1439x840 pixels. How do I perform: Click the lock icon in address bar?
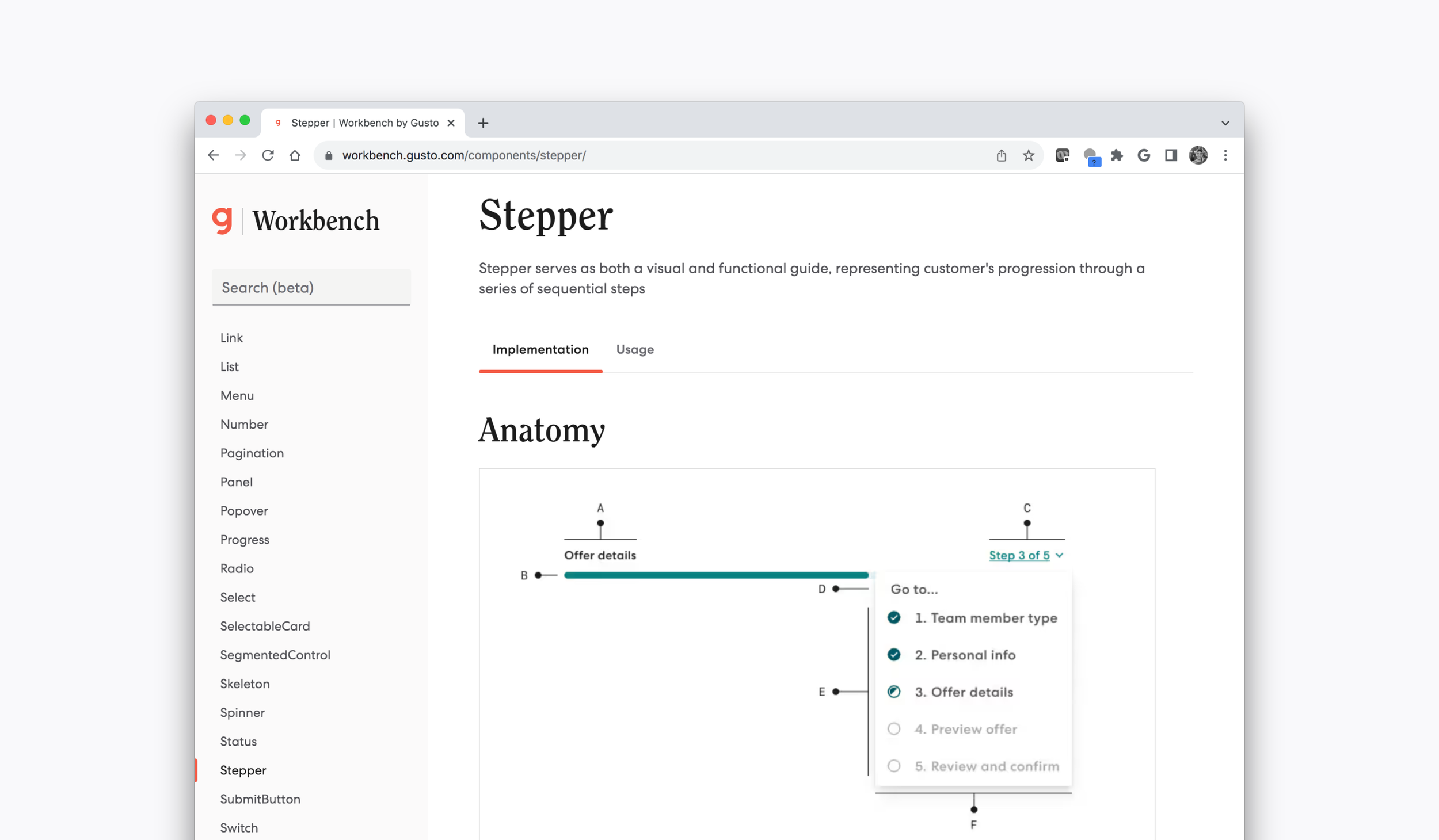[329, 155]
